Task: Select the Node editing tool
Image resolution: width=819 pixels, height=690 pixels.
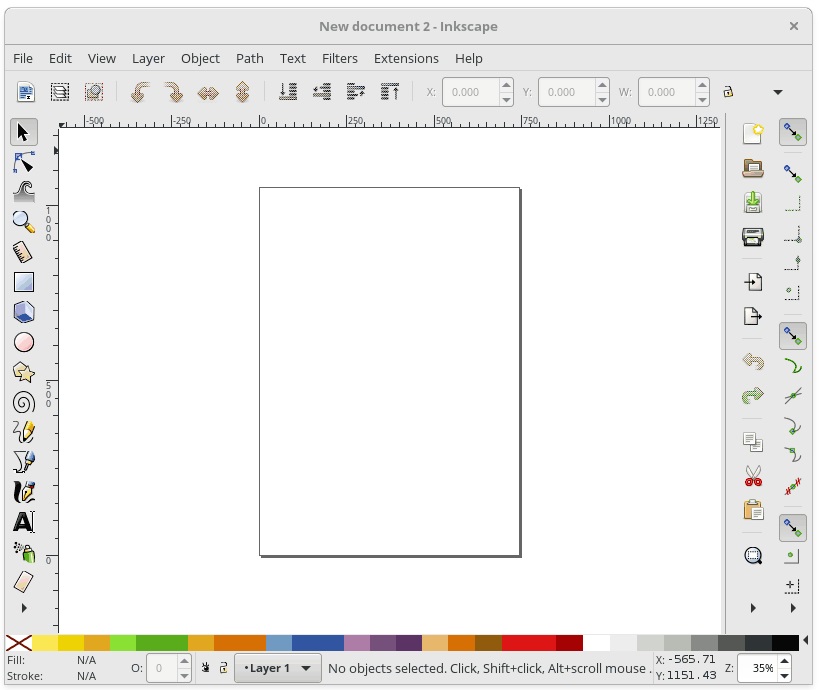Action: coord(24,162)
